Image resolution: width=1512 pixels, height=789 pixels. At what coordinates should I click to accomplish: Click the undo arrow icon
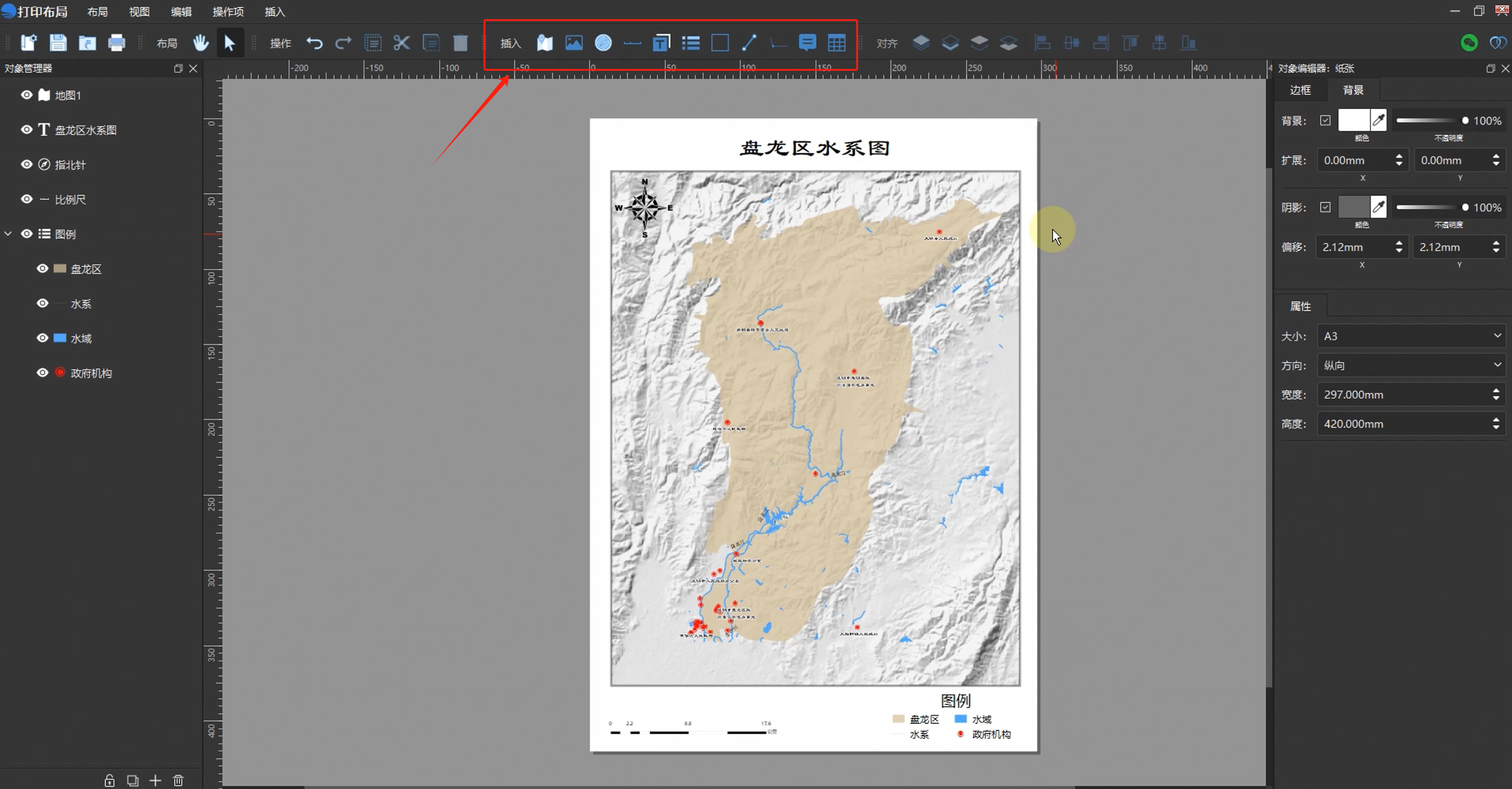click(314, 43)
